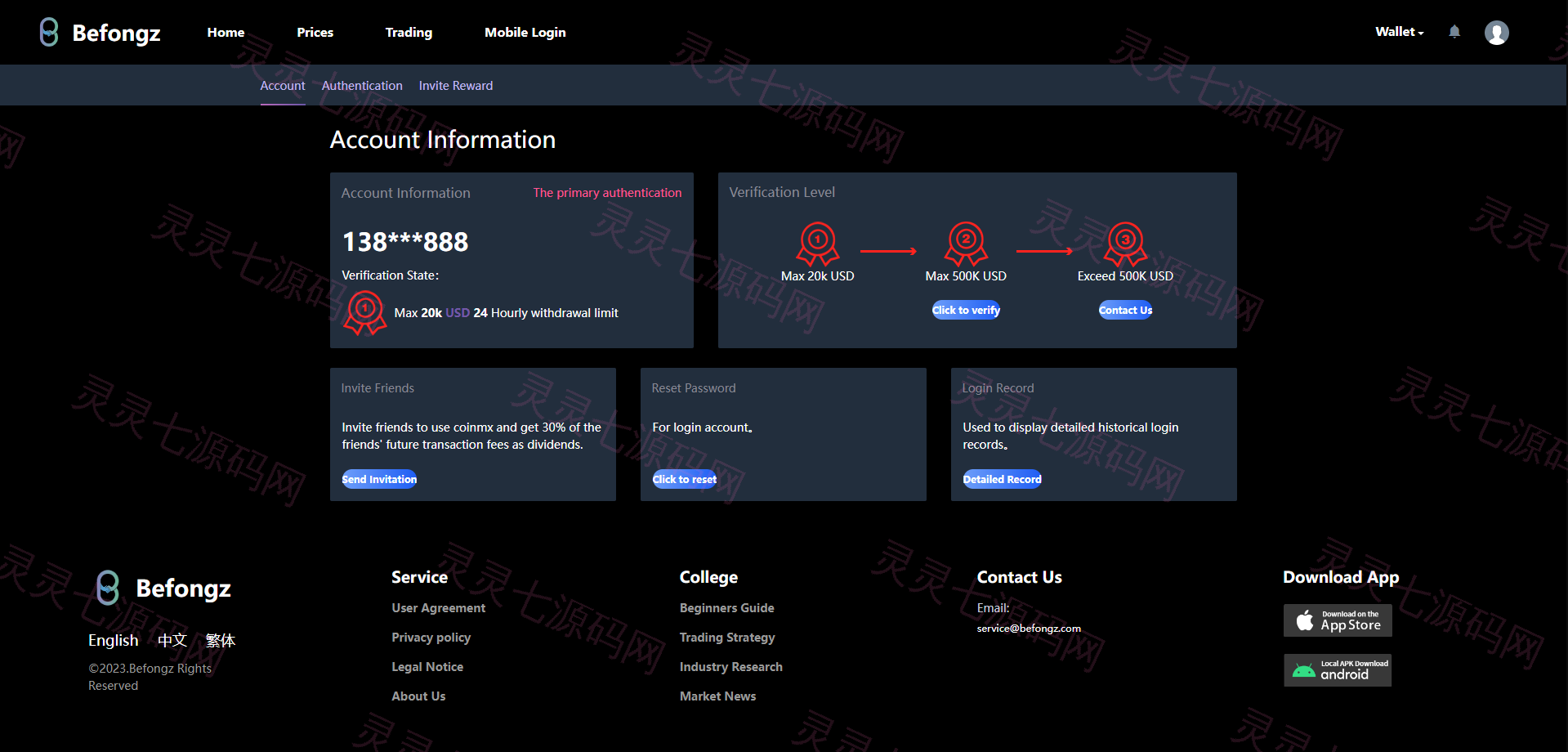Open the Privacy policy link
Image resolution: width=1568 pixels, height=752 pixels.
click(x=431, y=638)
